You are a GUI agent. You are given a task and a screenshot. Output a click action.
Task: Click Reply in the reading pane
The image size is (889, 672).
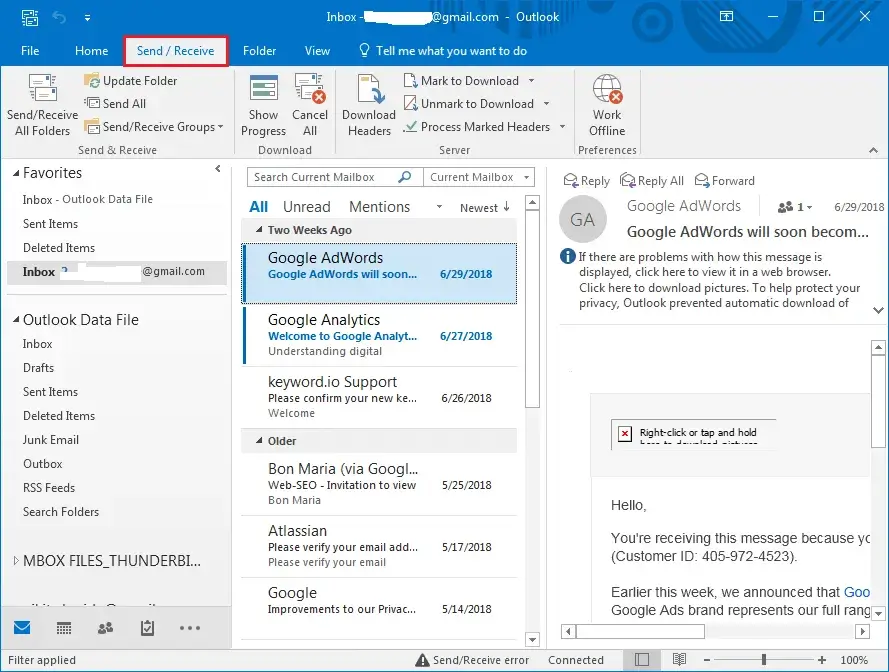(x=586, y=181)
